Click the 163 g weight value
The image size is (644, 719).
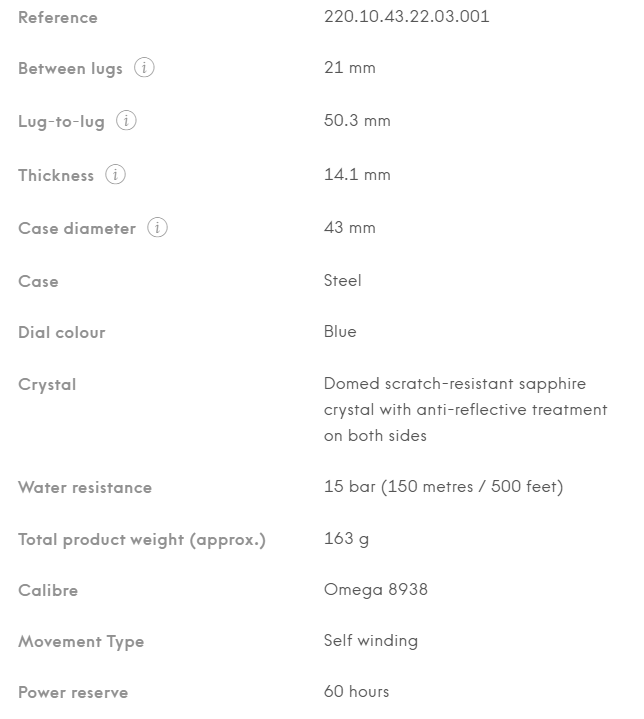(x=346, y=539)
